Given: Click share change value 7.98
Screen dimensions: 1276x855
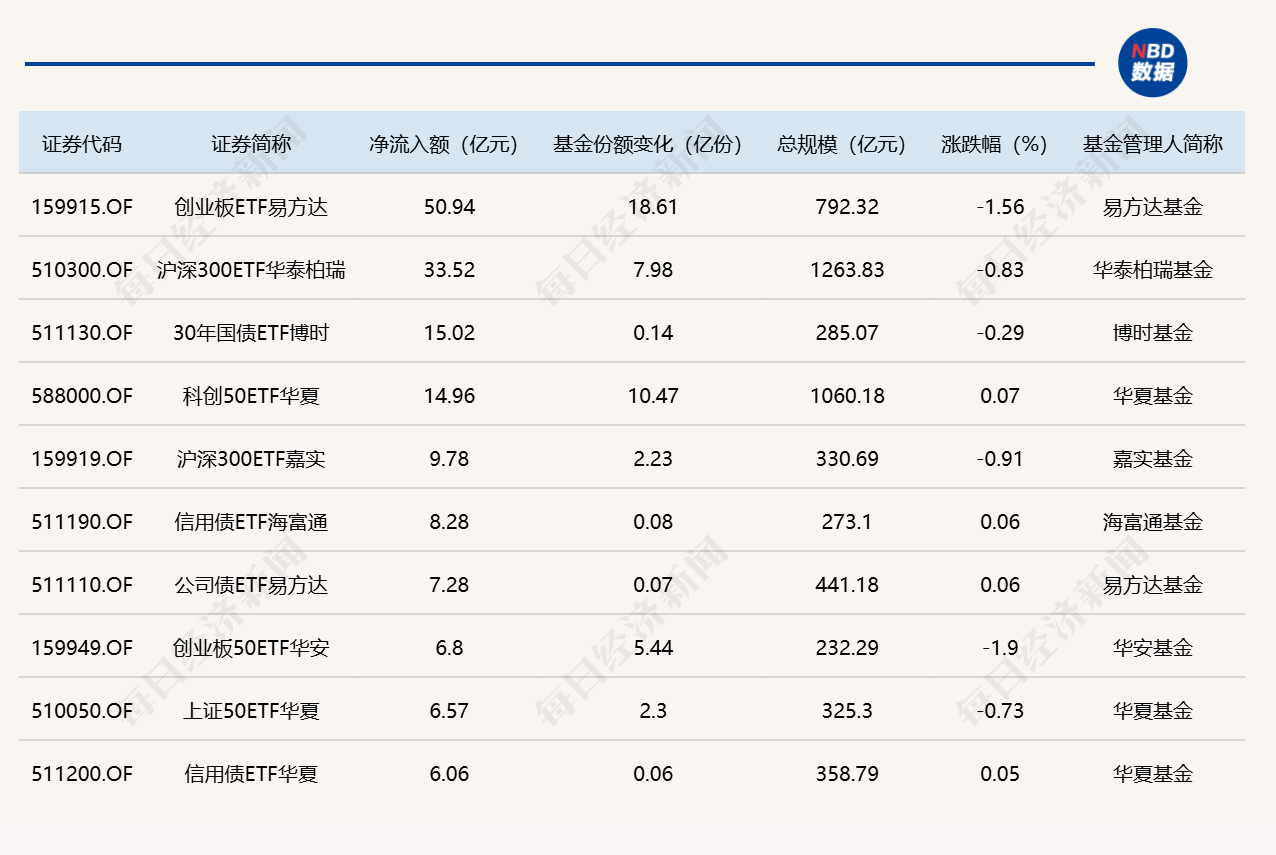Looking at the screenshot, I should pos(653,270).
